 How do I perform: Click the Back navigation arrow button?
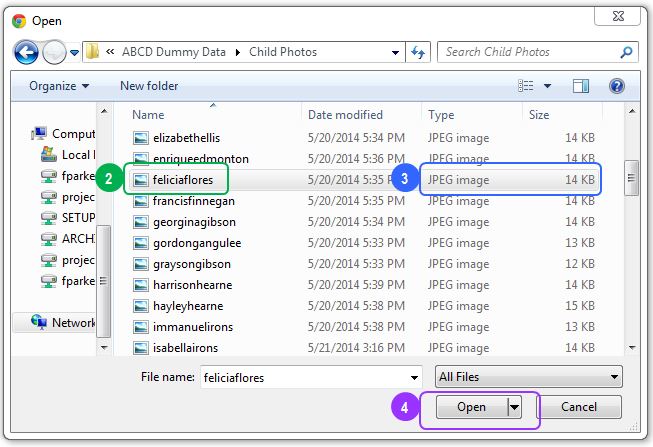(x=27, y=52)
